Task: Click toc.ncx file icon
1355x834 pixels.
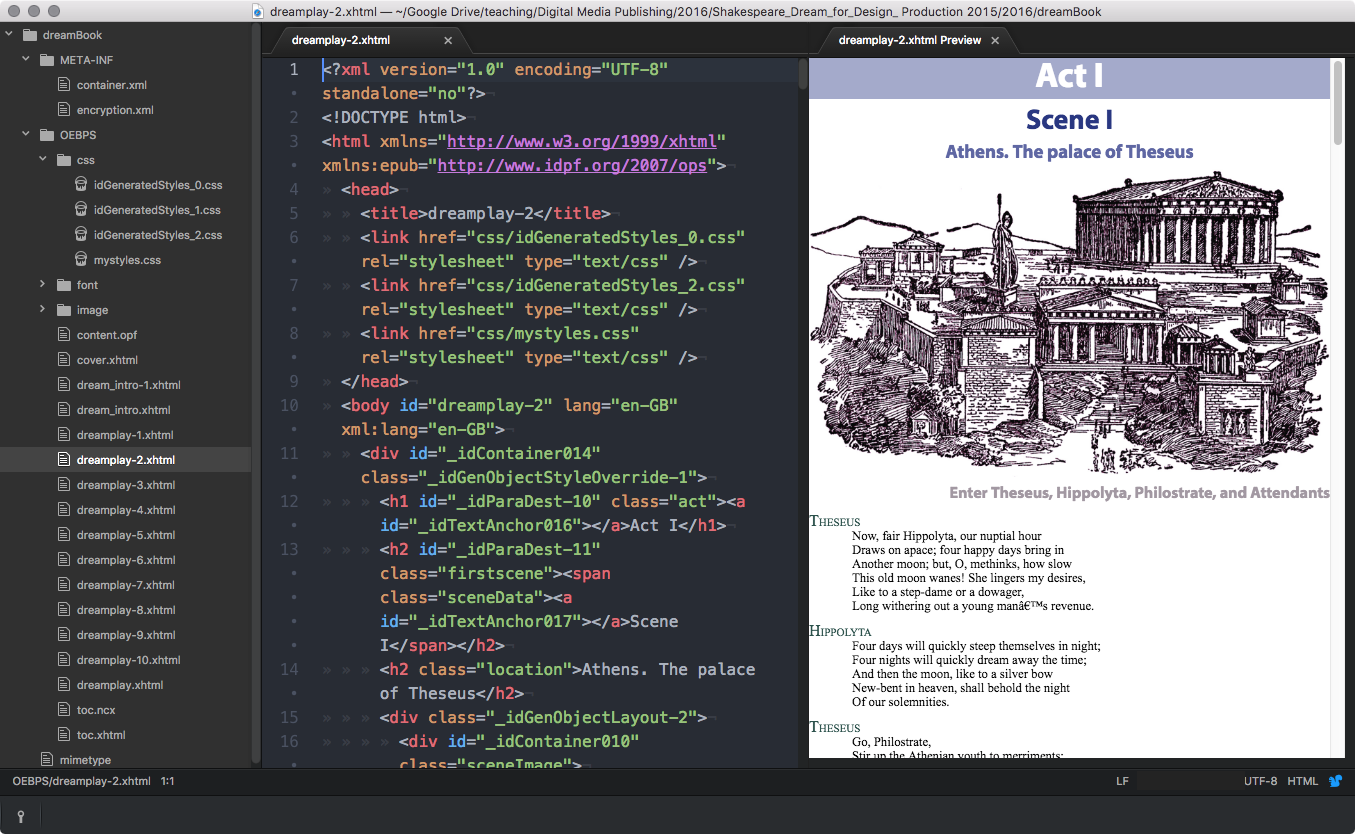Action: tap(63, 710)
